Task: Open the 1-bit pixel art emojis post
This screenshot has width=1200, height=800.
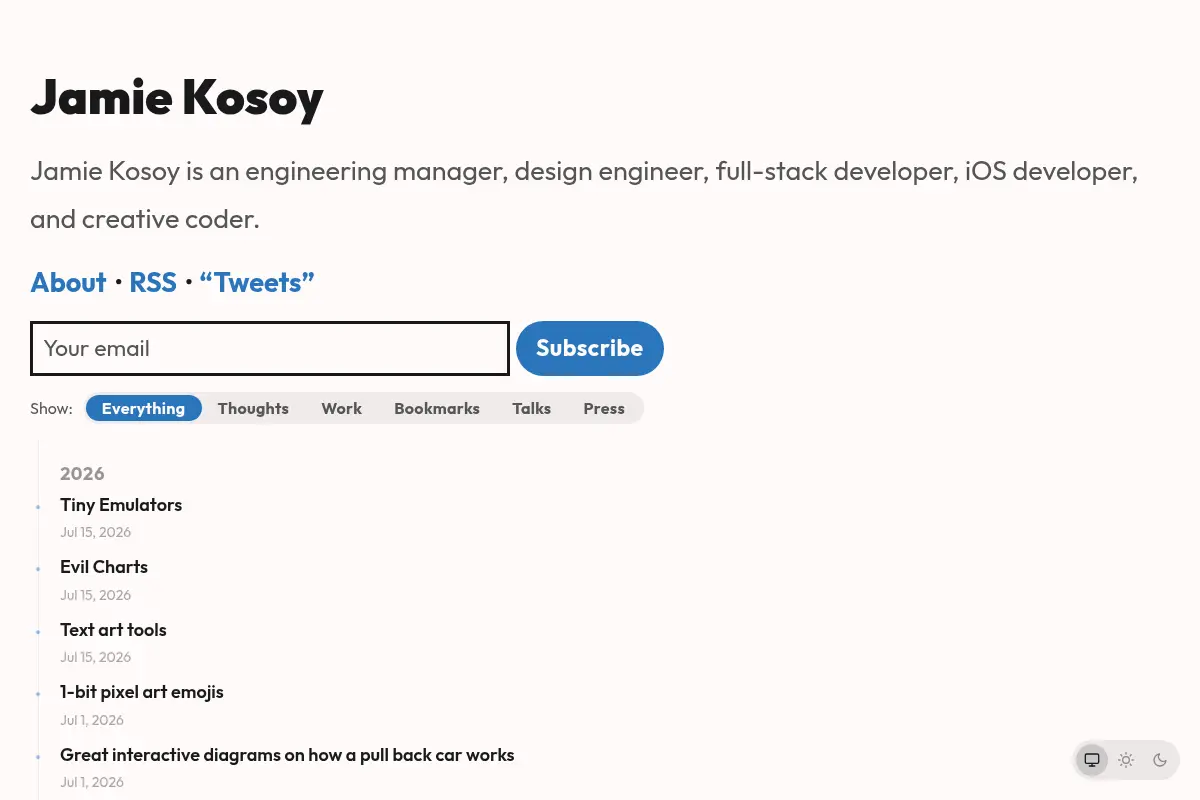Action: pyautogui.click(x=142, y=692)
